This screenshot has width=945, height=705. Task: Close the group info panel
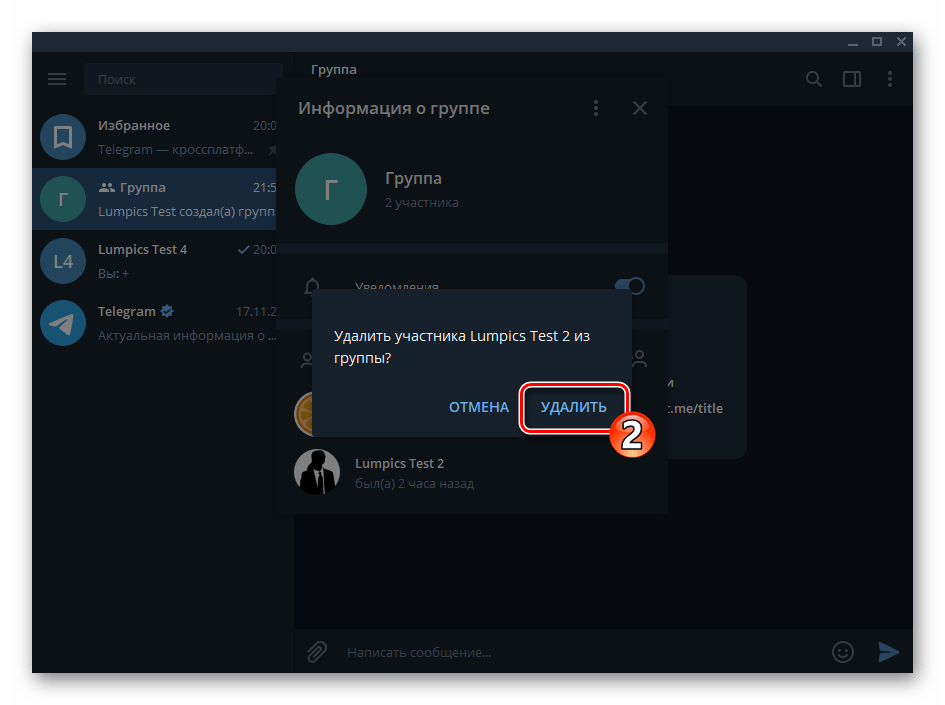[x=640, y=108]
